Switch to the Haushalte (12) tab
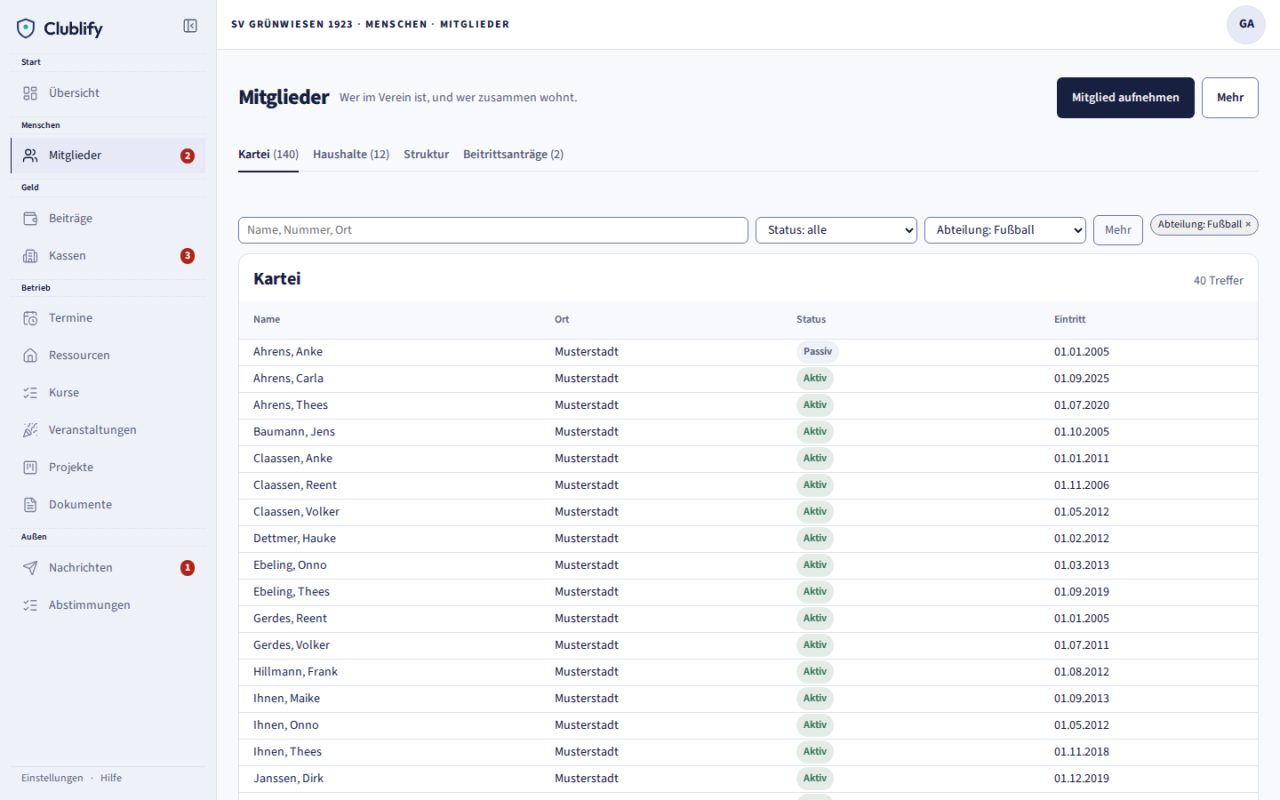Screen dimensions: 1280x800 pyautogui.click(x=351, y=155)
